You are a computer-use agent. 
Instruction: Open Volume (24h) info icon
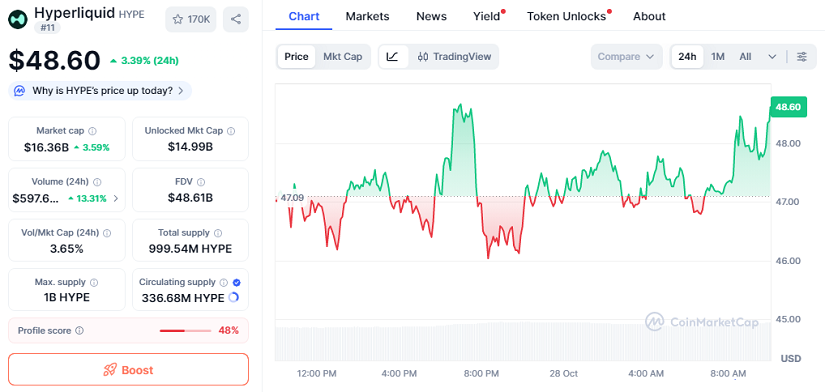(x=97, y=182)
